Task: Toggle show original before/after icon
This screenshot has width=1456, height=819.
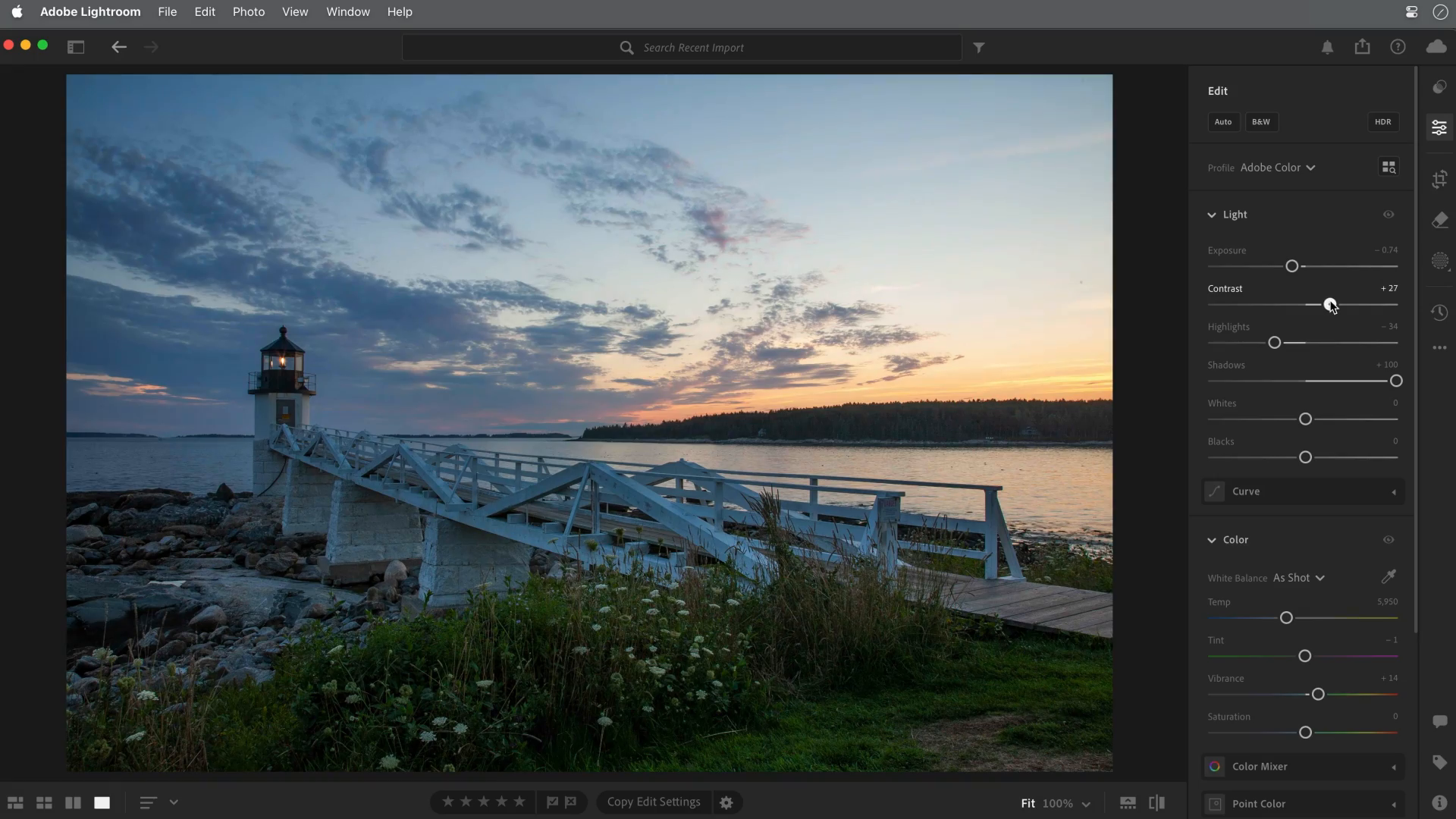Action: pyautogui.click(x=1156, y=802)
